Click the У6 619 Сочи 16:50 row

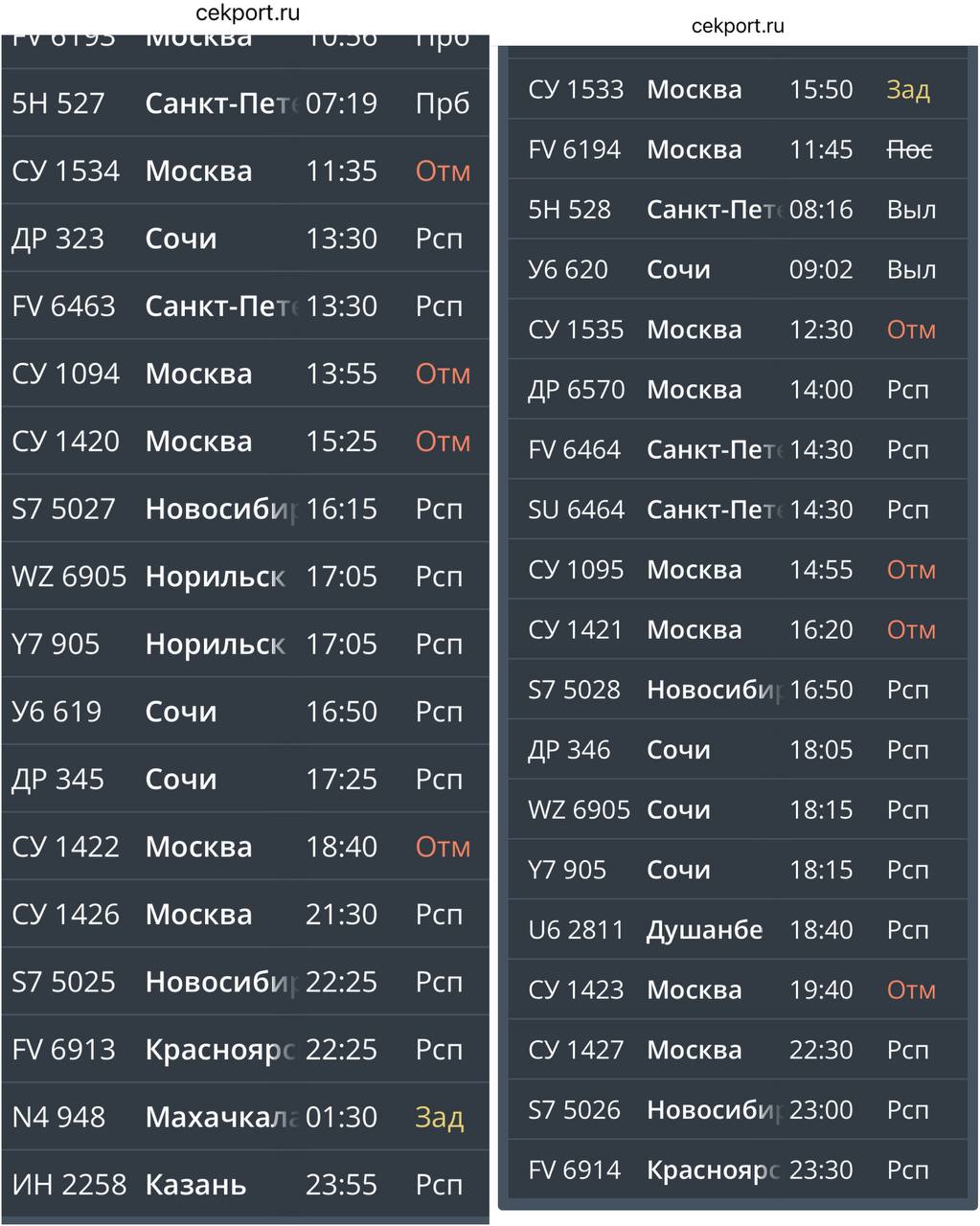[245, 712]
